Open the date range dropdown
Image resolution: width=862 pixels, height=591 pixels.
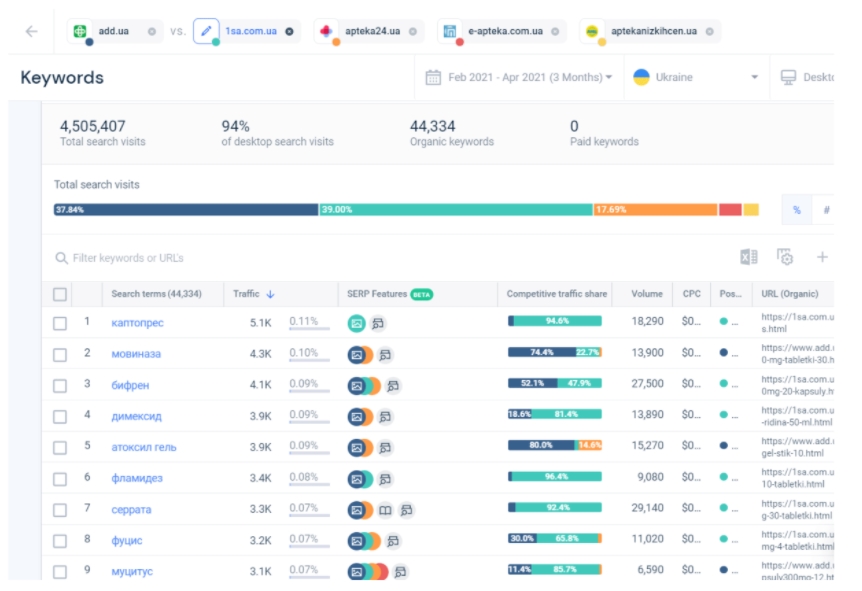point(518,77)
